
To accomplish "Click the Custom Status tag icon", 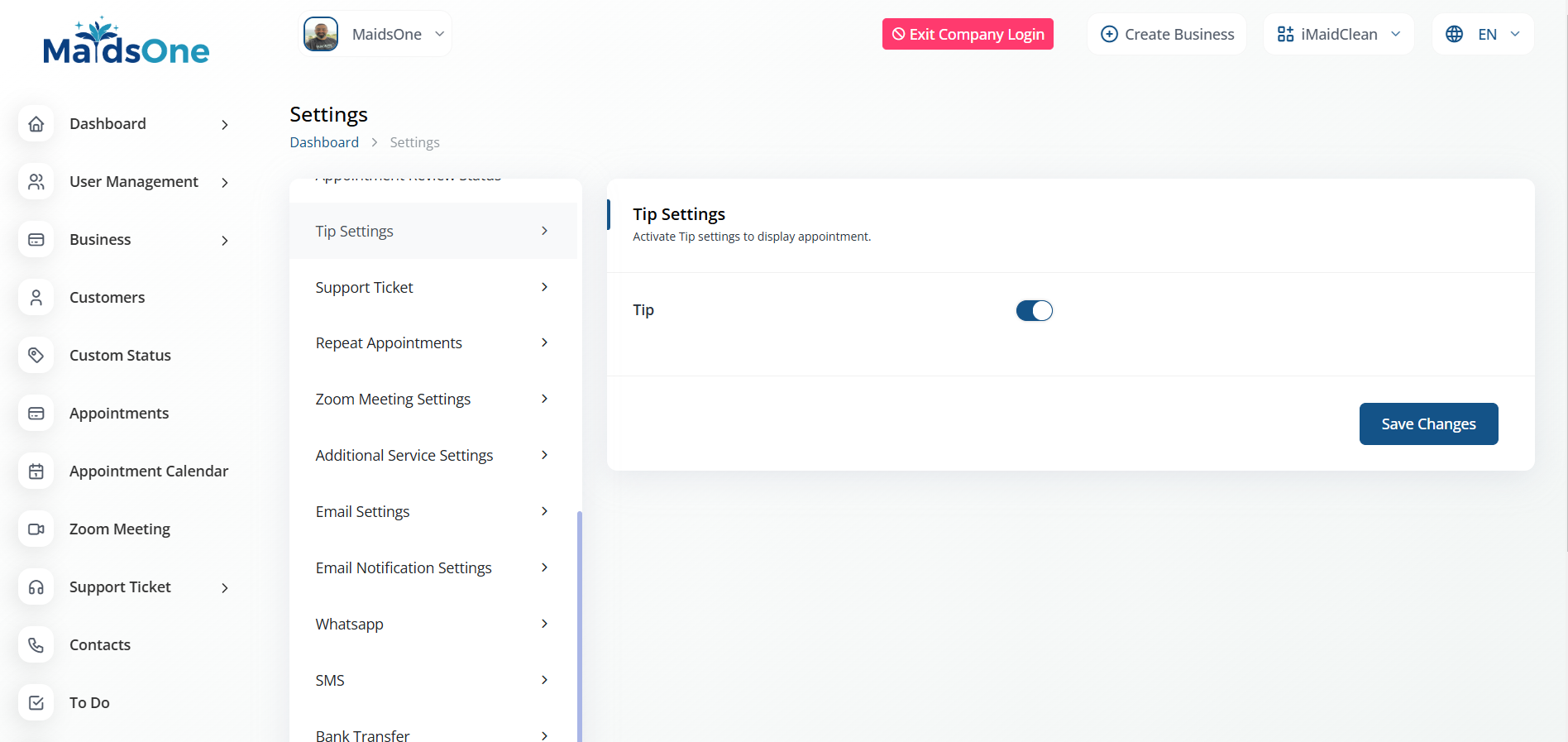I will coord(36,356).
